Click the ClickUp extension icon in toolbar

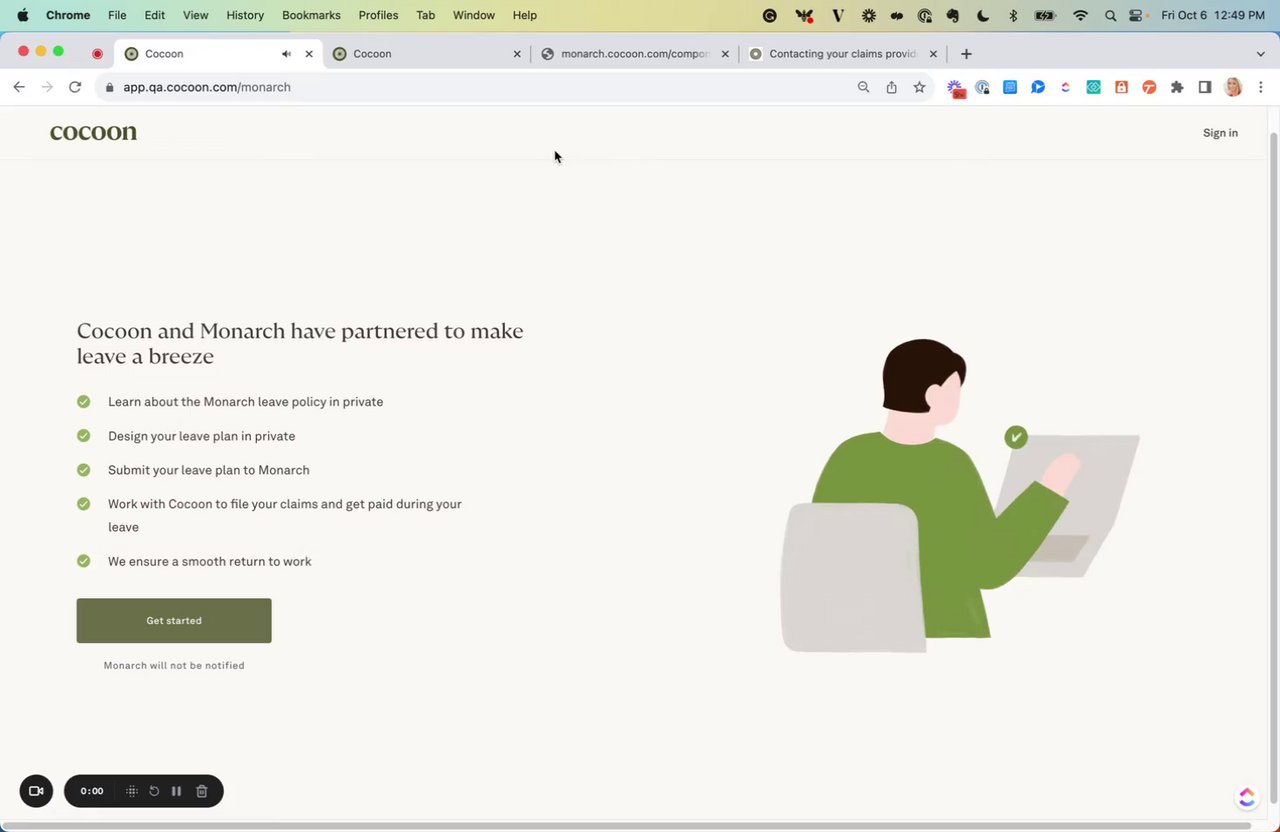click(x=1066, y=87)
